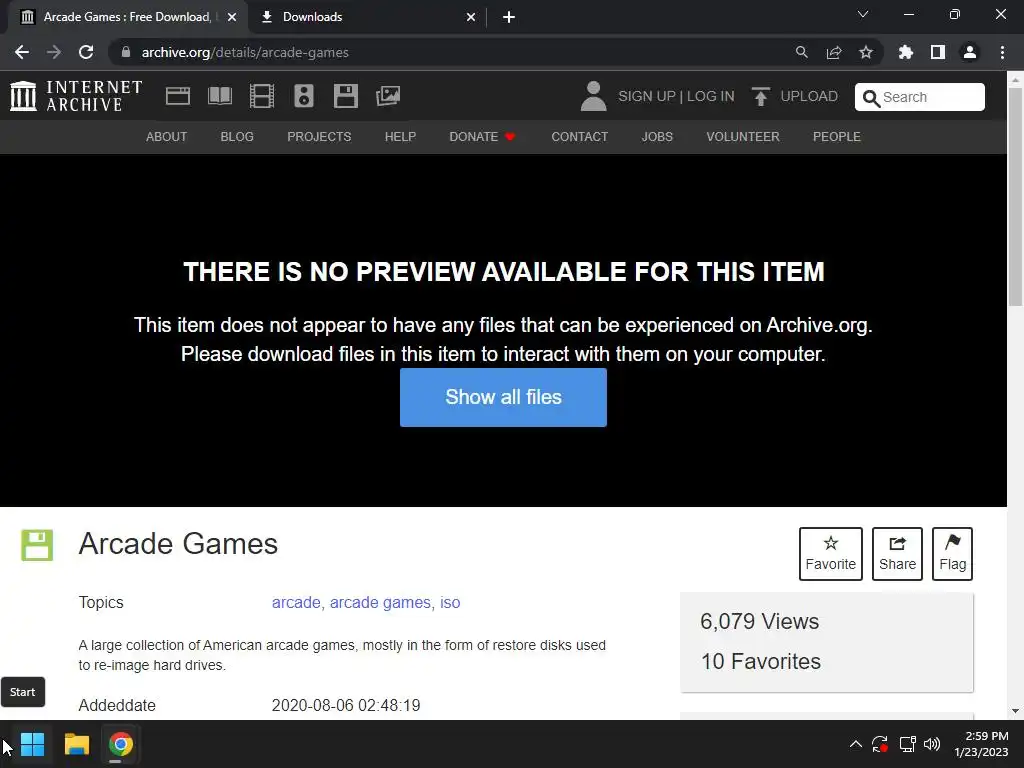Open the PROJECTS menu item
This screenshot has height=768, width=1024.
(319, 136)
